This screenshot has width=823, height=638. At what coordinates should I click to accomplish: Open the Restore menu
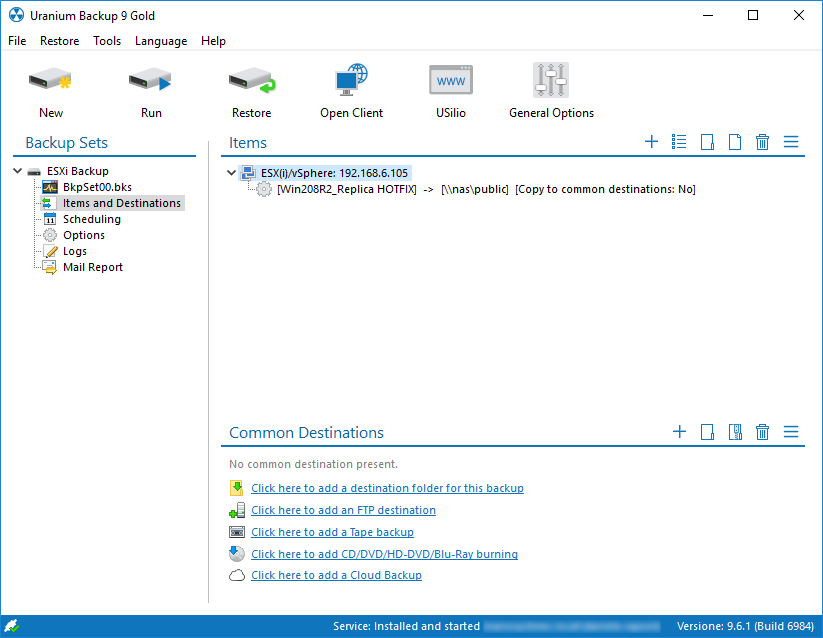coord(59,41)
